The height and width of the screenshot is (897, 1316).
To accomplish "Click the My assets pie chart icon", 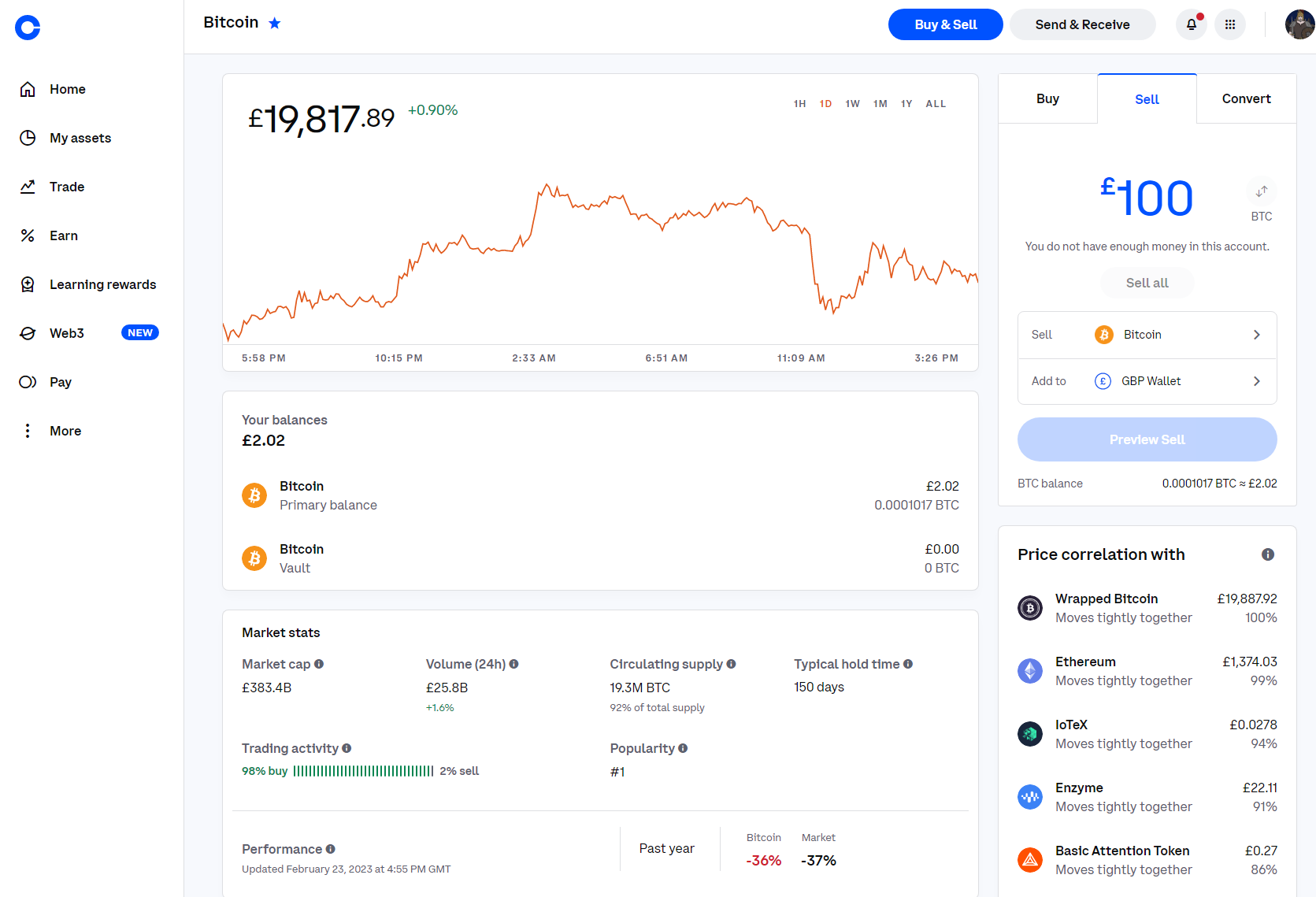I will point(28,138).
